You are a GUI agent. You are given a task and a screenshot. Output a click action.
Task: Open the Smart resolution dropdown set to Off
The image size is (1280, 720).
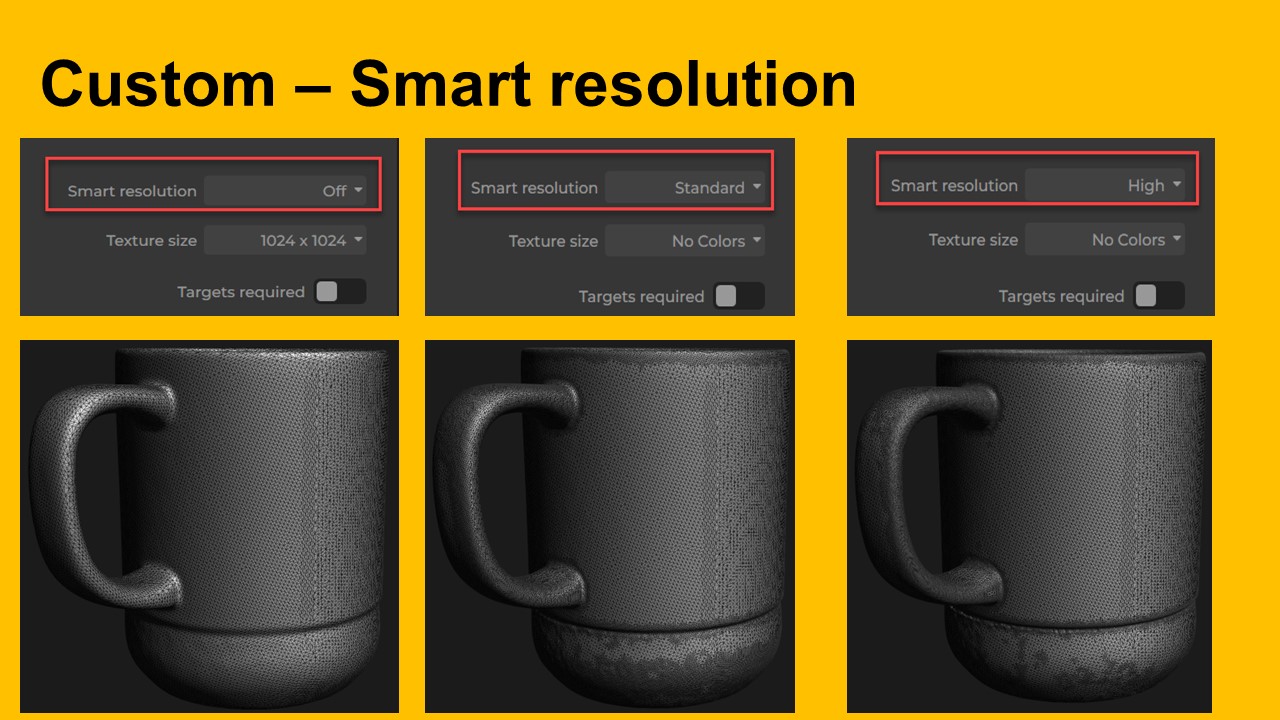point(285,190)
